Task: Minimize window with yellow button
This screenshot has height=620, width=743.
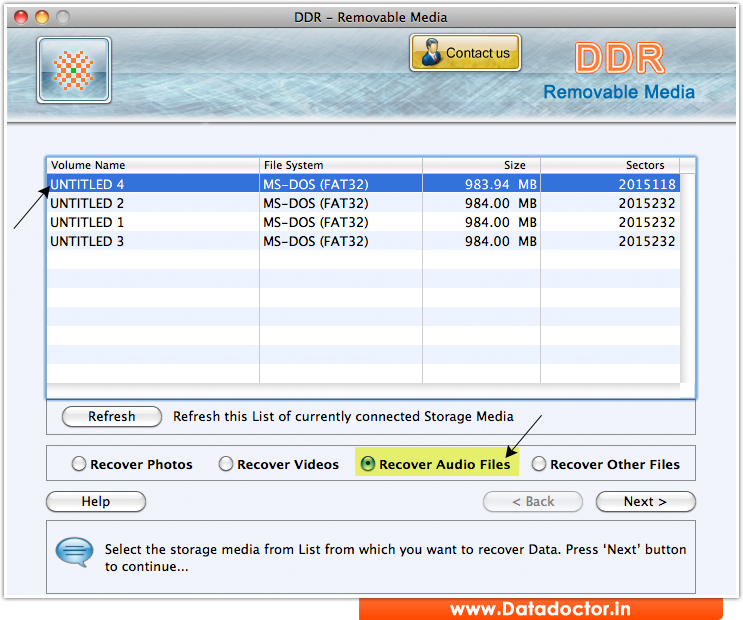Action: 42,17
